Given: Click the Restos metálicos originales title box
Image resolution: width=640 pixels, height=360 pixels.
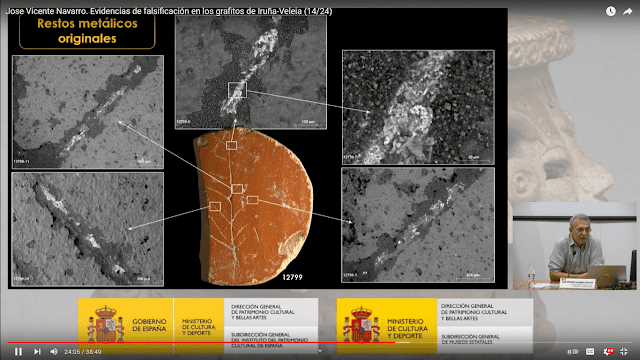Looking at the screenshot, I should (87, 31).
